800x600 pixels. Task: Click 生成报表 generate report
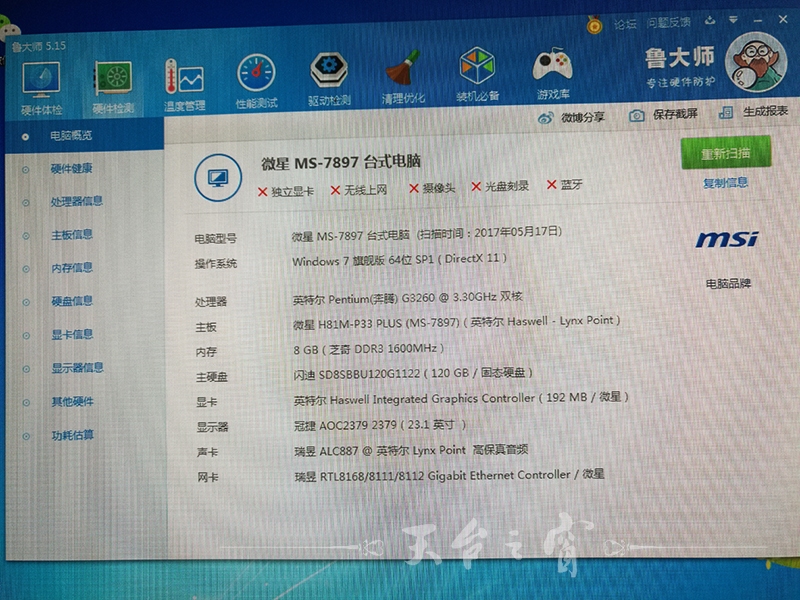(754, 111)
